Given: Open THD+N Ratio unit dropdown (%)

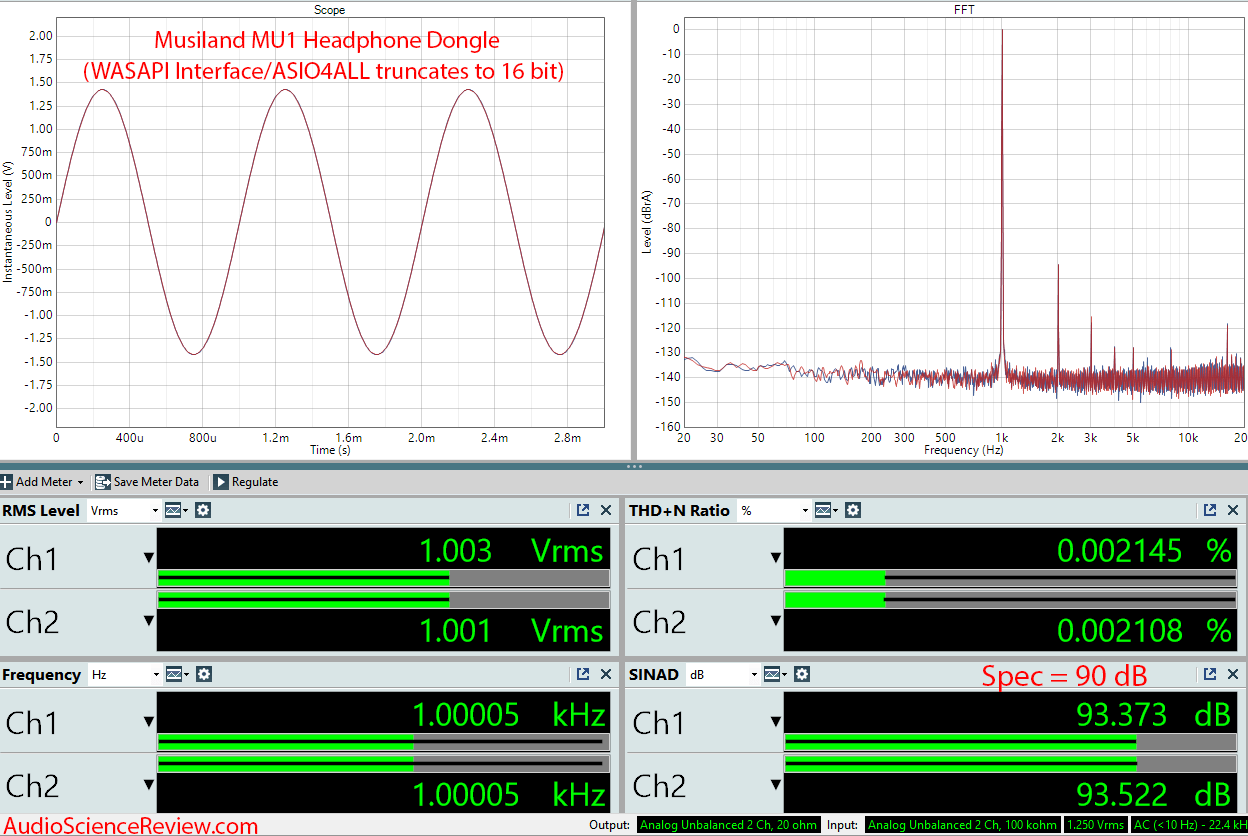Looking at the screenshot, I should coord(773,510).
